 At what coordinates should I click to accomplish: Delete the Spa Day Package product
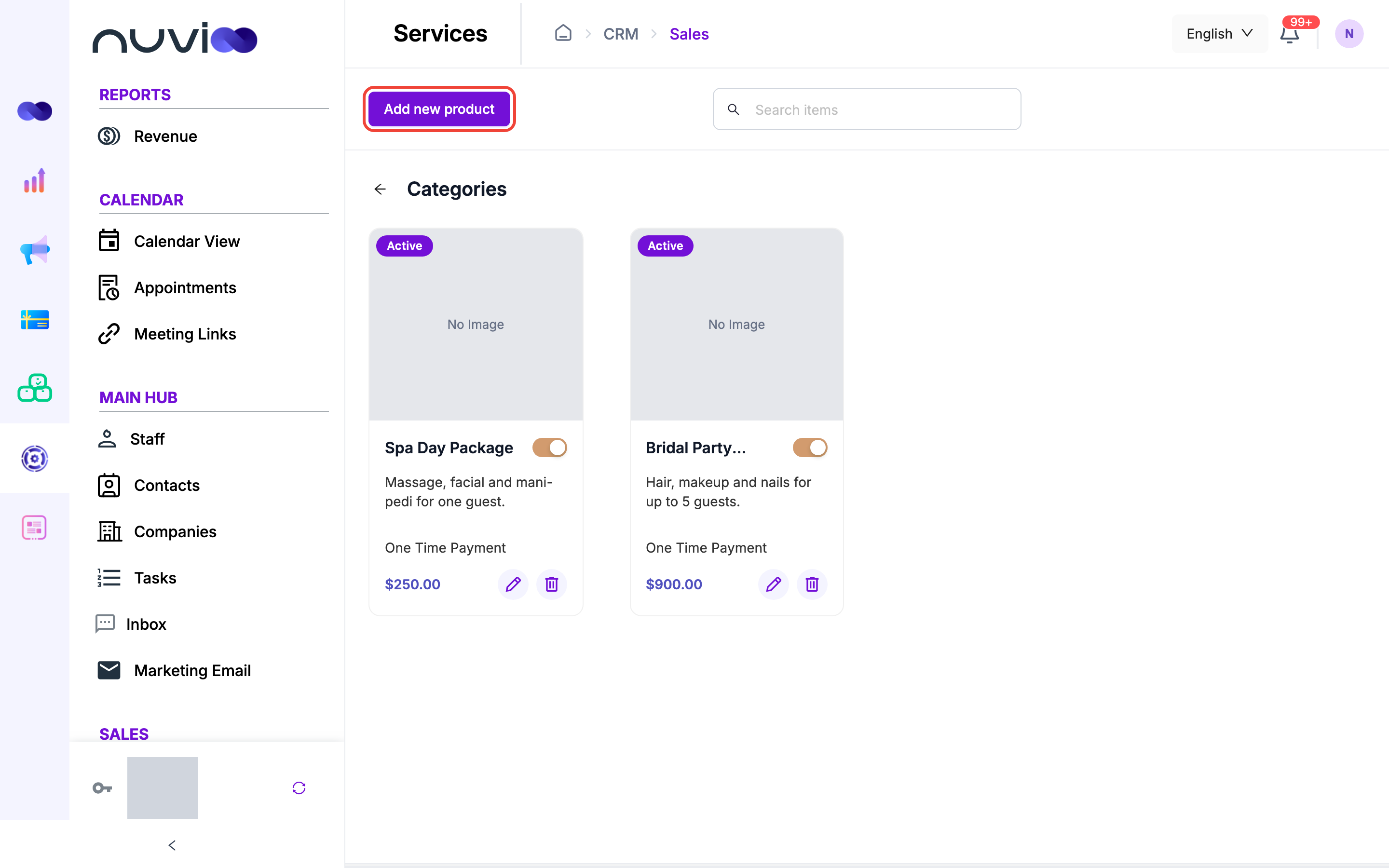point(551,584)
